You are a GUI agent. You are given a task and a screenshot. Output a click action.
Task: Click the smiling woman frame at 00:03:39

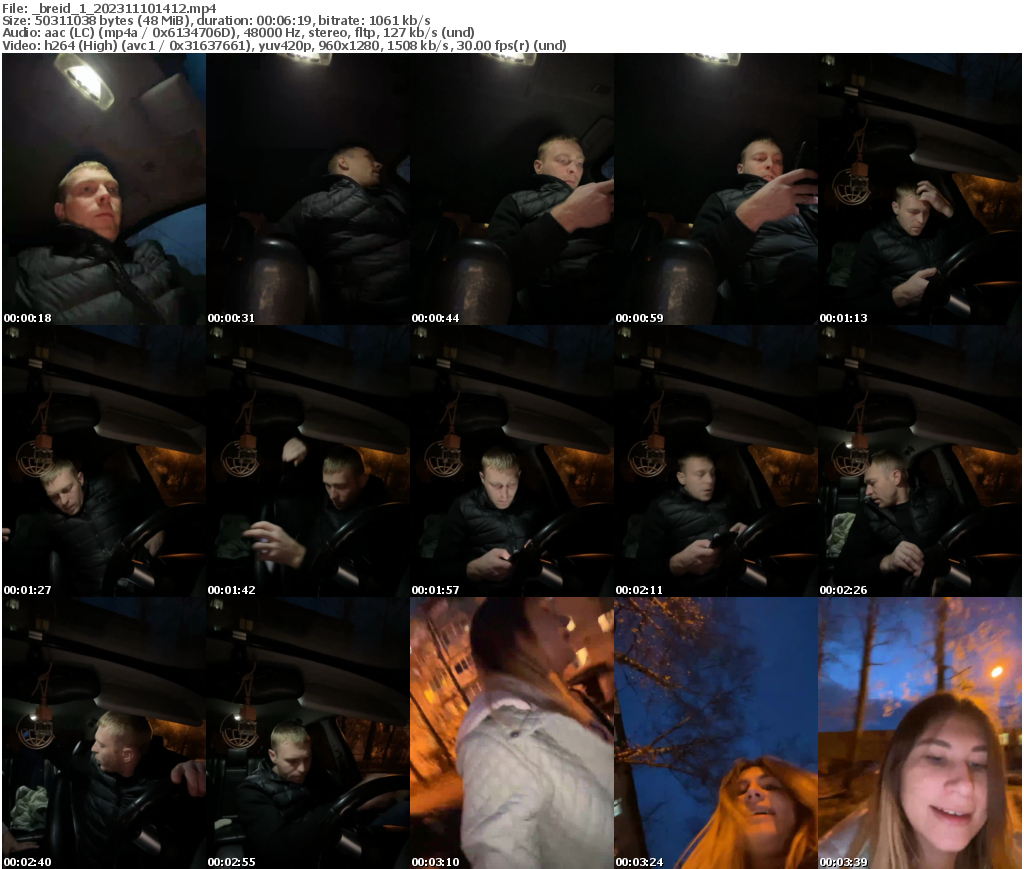(921, 734)
